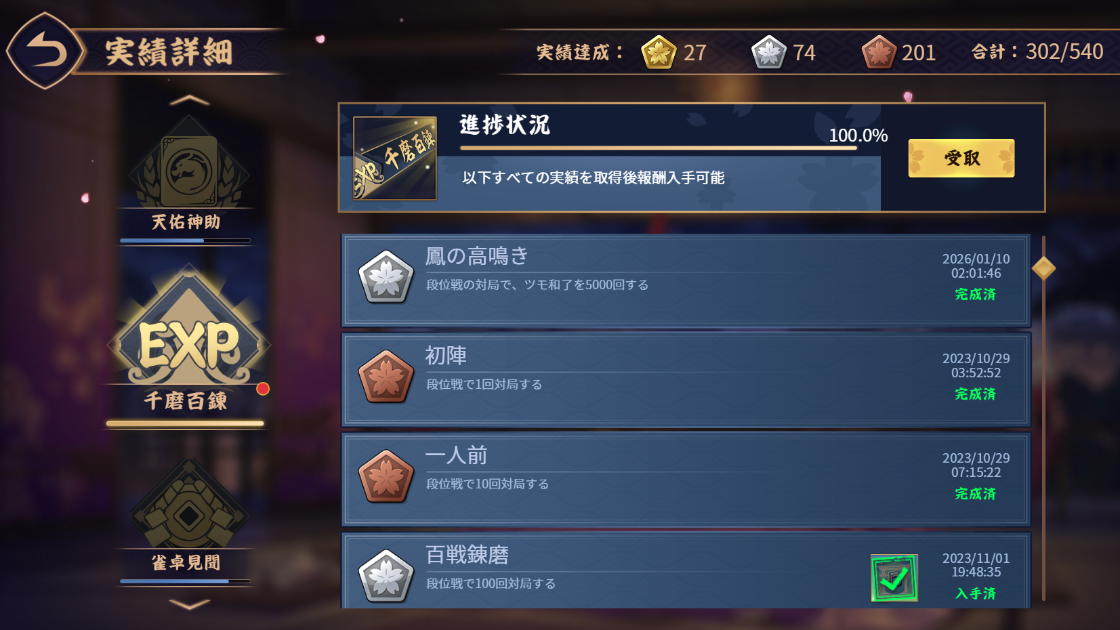Select the EXP 千磨百錬 category icon
This screenshot has height=630, width=1120.
189,339
